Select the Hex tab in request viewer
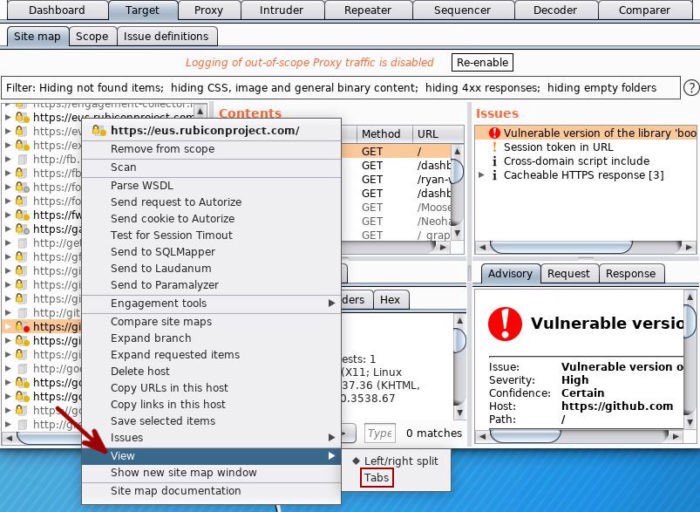This screenshot has width=700, height=512. [390, 300]
